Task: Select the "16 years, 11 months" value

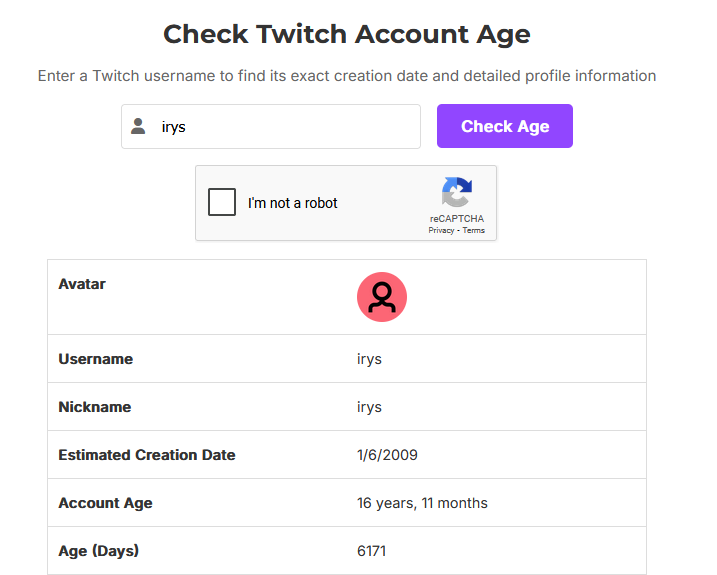Action: [x=422, y=503]
